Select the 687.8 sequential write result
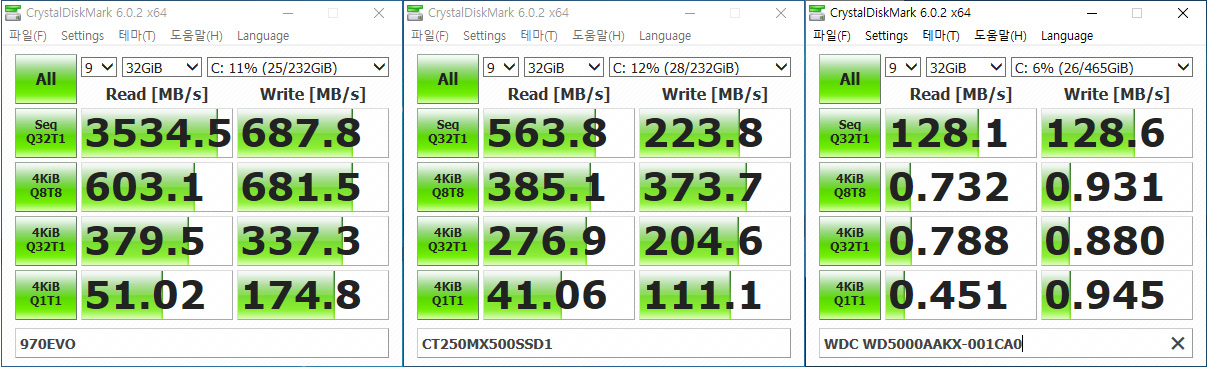 coord(312,132)
